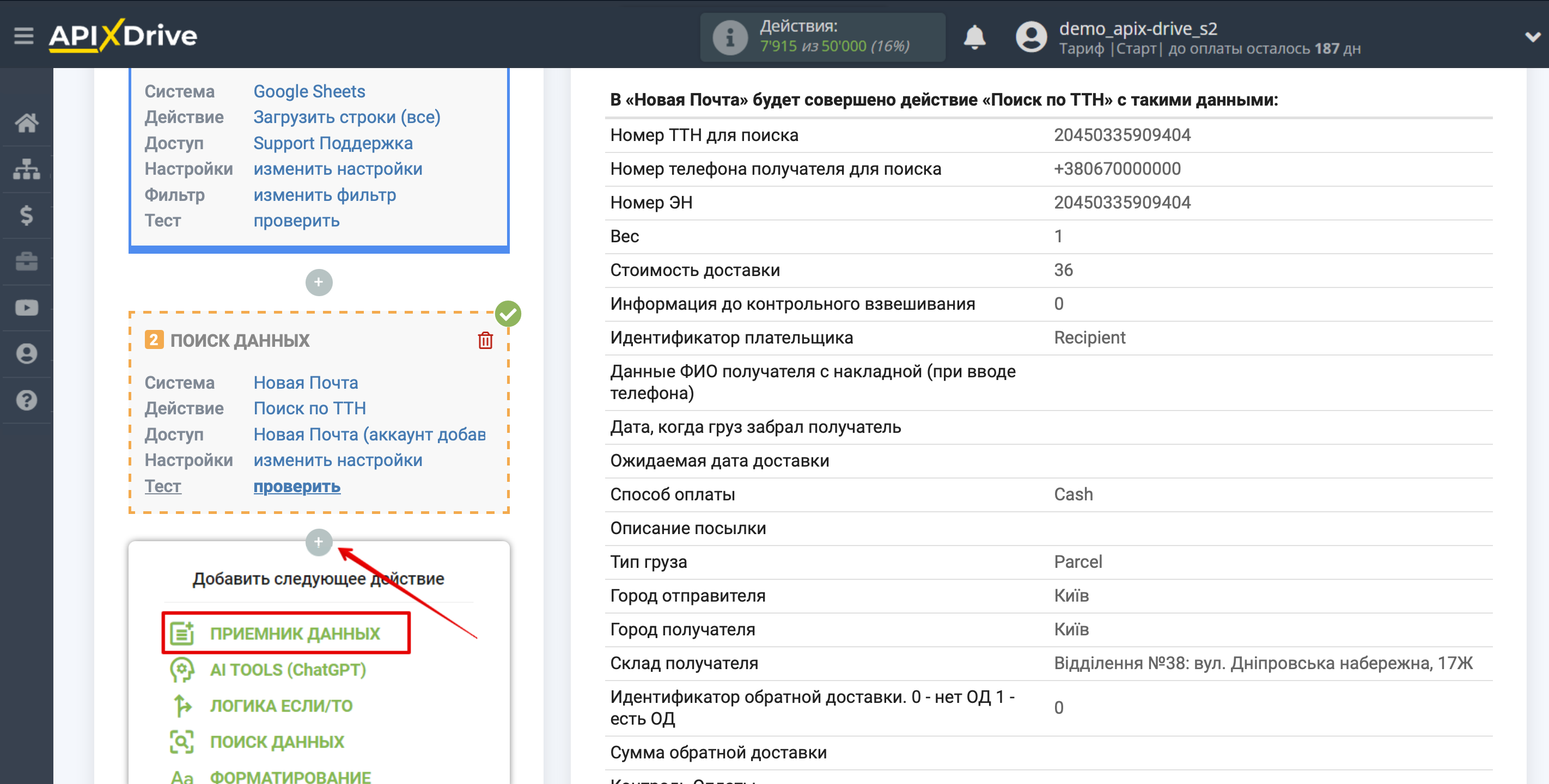Image resolution: width=1549 pixels, height=784 pixels.
Task: Open briefcase icon in sidebar
Action: [27, 261]
